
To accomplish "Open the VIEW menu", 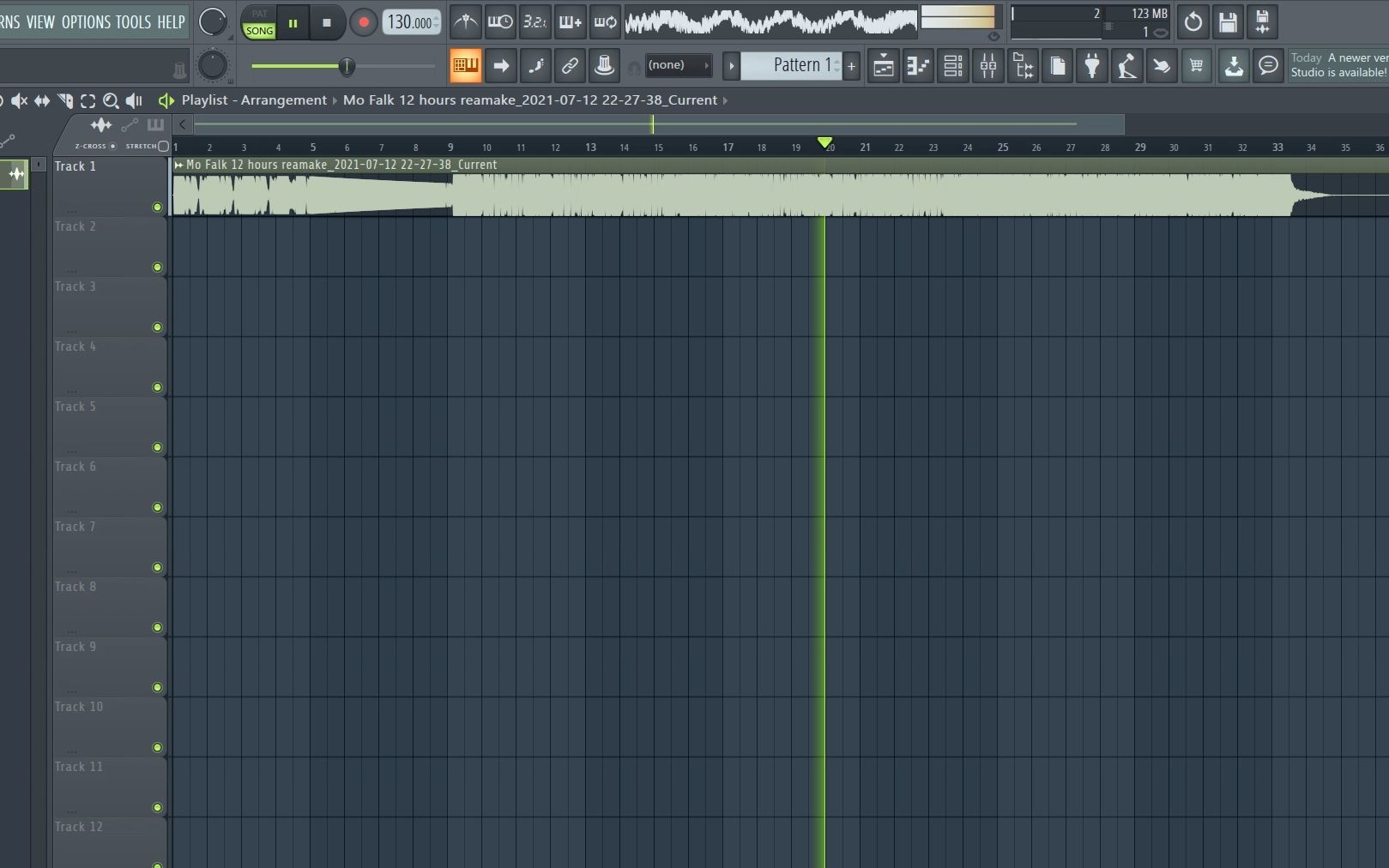I will [40, 22].
